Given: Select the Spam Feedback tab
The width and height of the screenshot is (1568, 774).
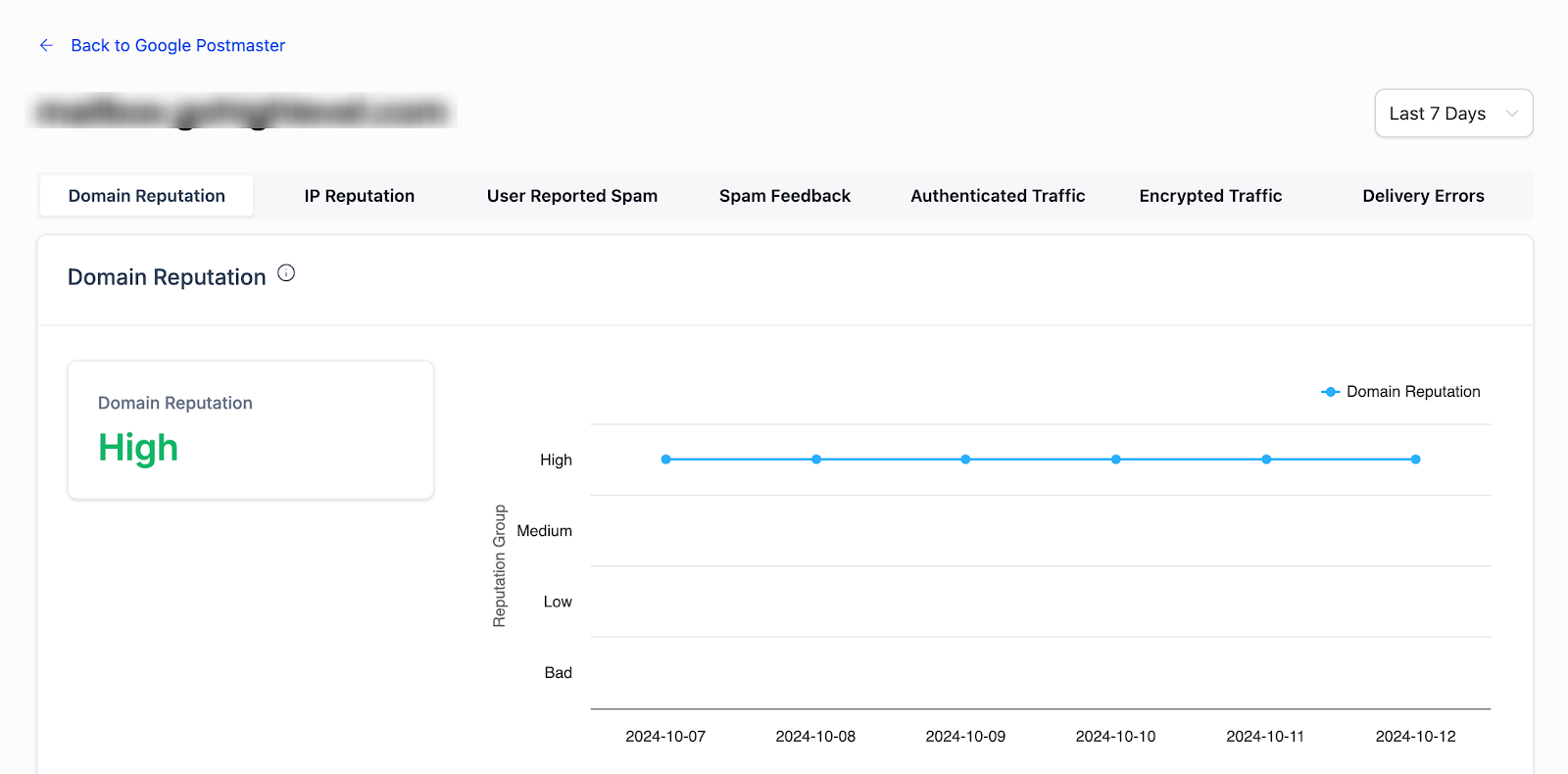Looking at the screenshot, I should pos(785,196).
